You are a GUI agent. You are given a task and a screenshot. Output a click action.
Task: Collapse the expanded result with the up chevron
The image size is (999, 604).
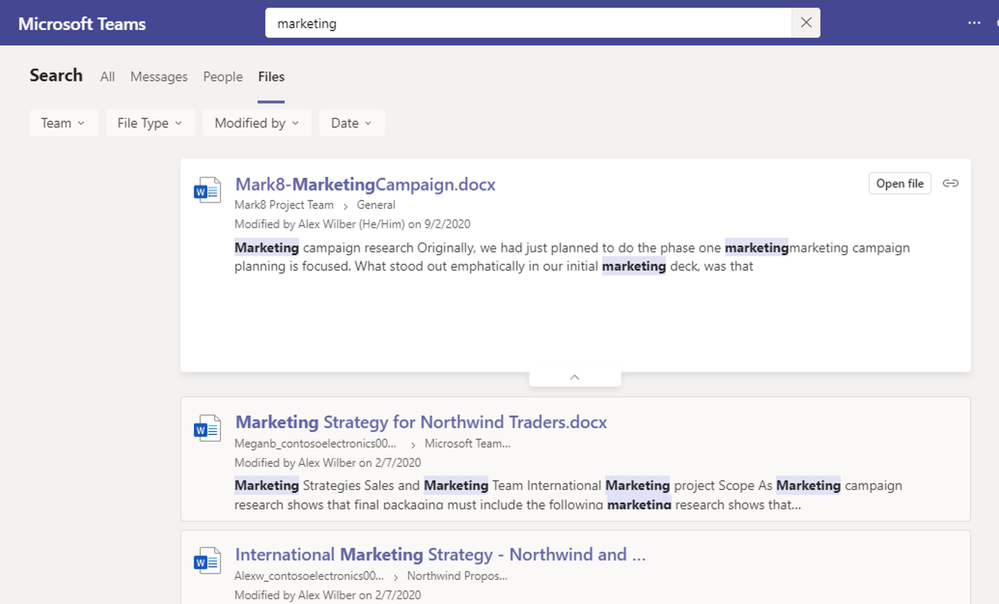point(575,378)
